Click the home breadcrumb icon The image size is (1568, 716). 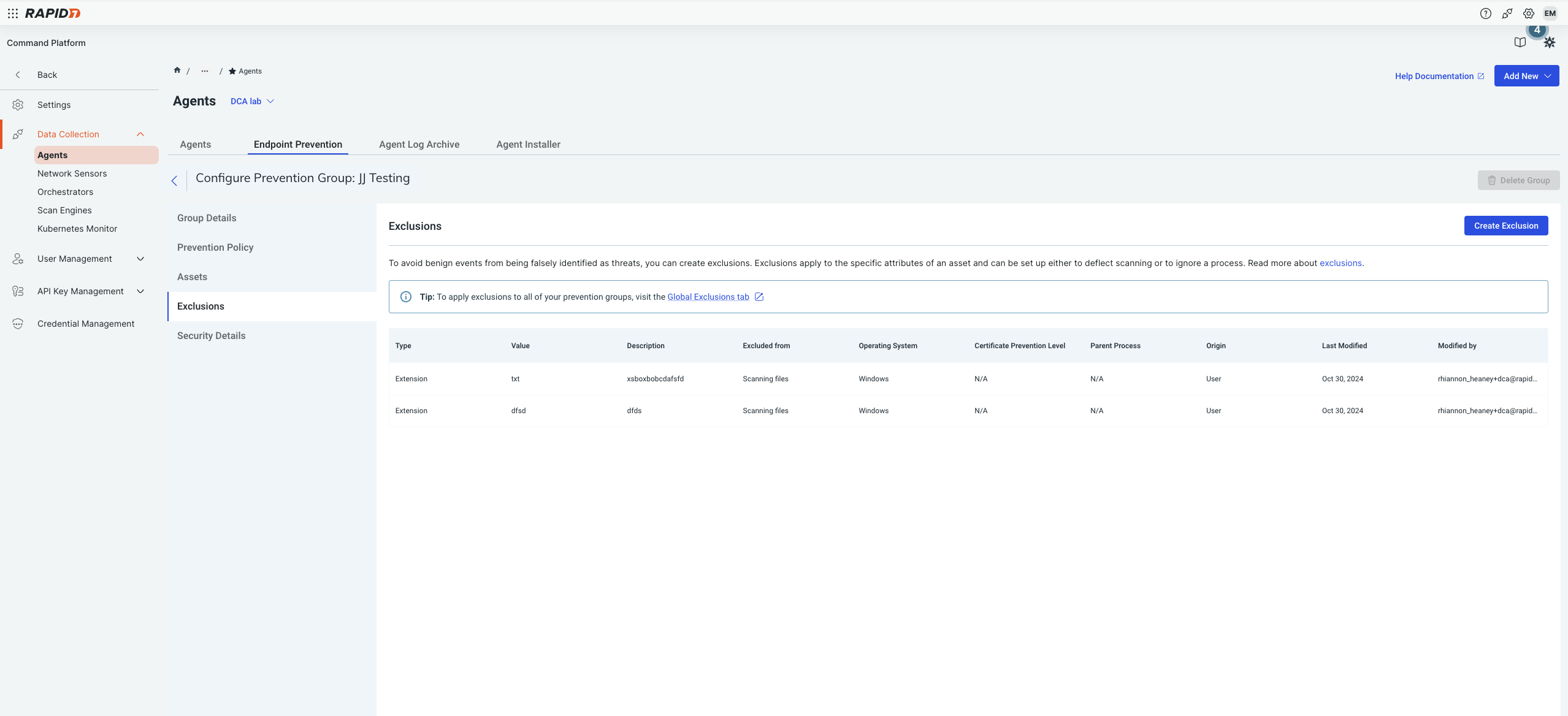pos(177,70)
